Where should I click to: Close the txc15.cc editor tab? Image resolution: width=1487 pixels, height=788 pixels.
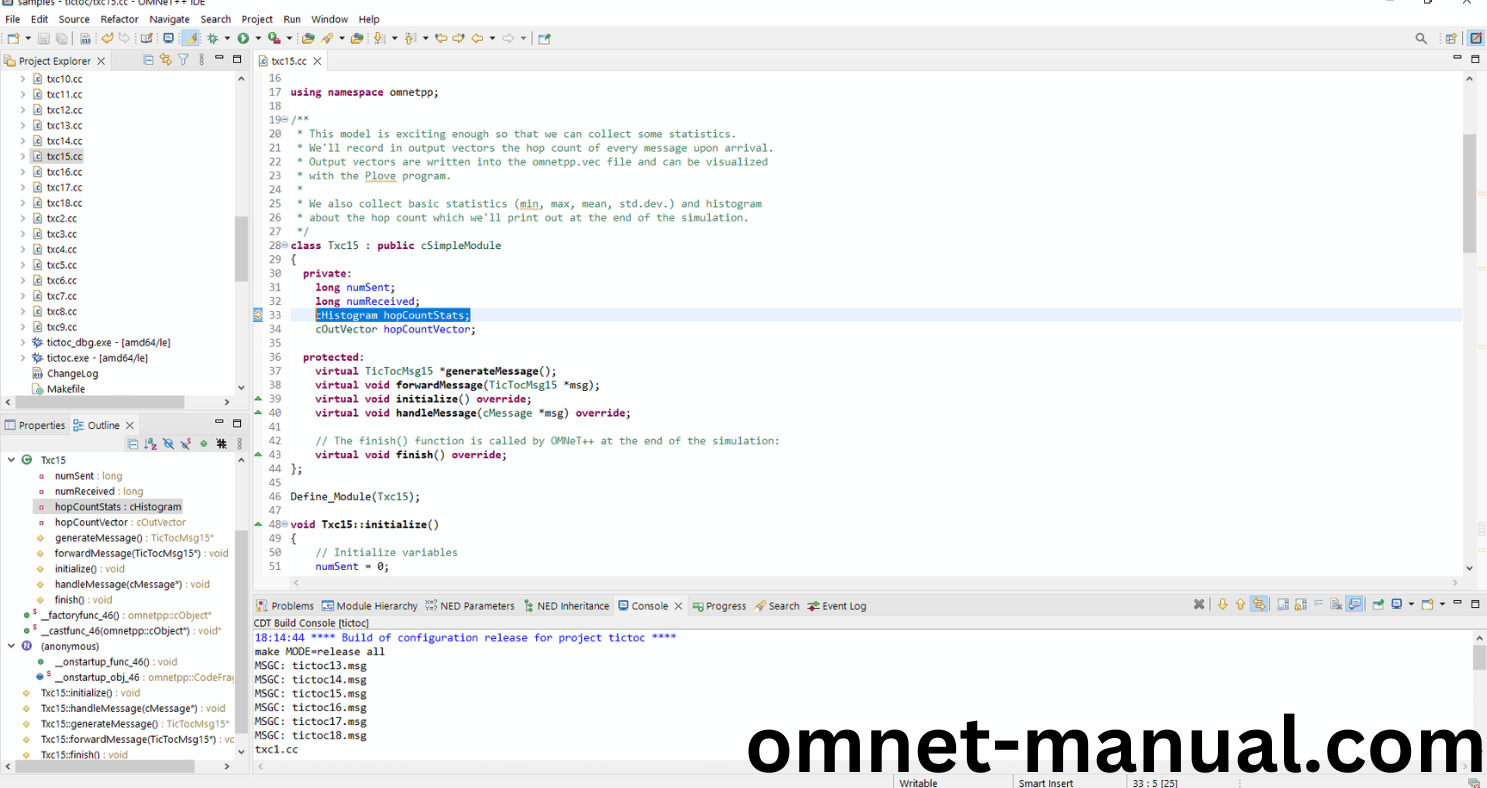[317, 61]
